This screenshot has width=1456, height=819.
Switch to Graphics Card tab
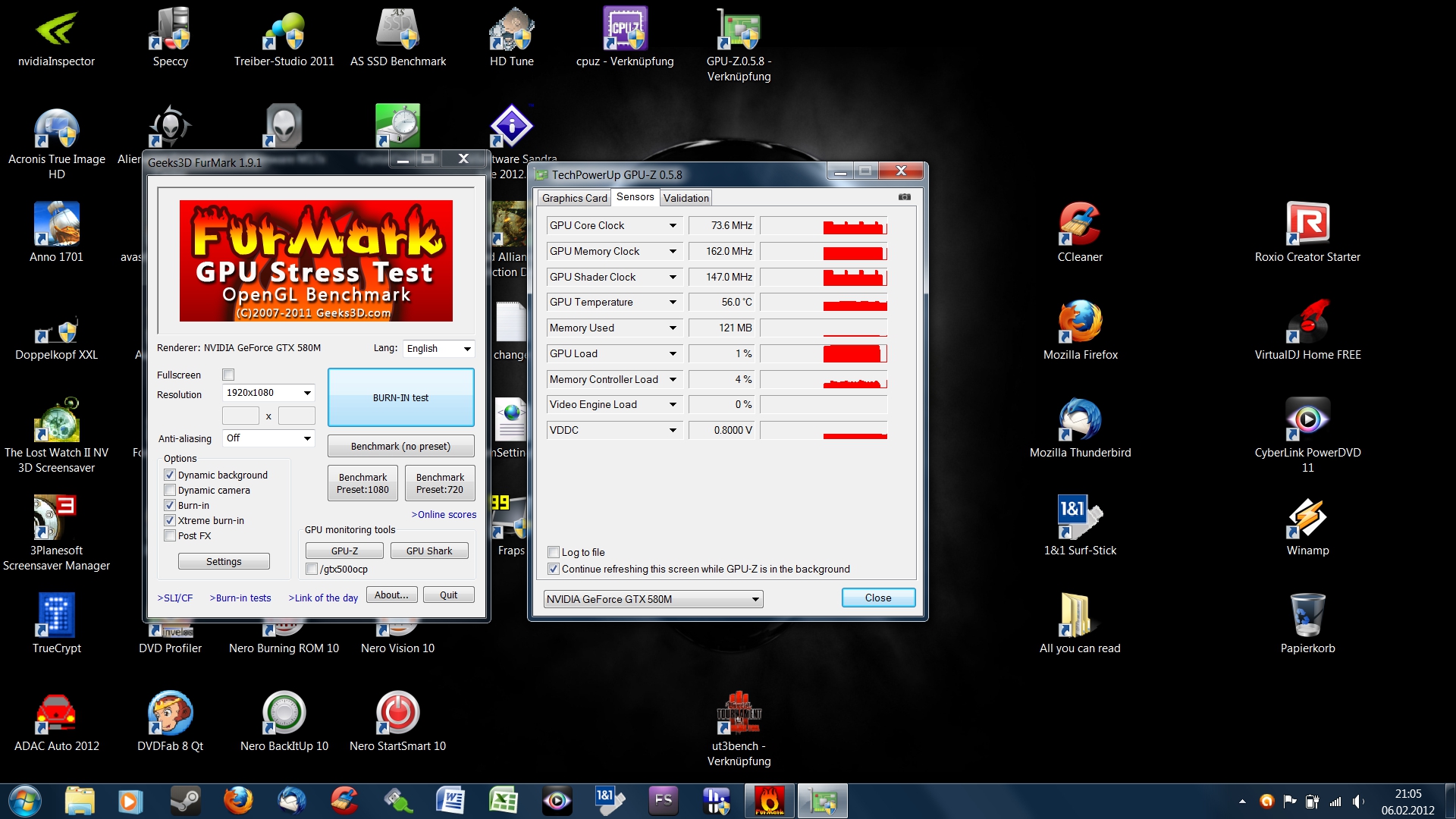click(574, 198)
